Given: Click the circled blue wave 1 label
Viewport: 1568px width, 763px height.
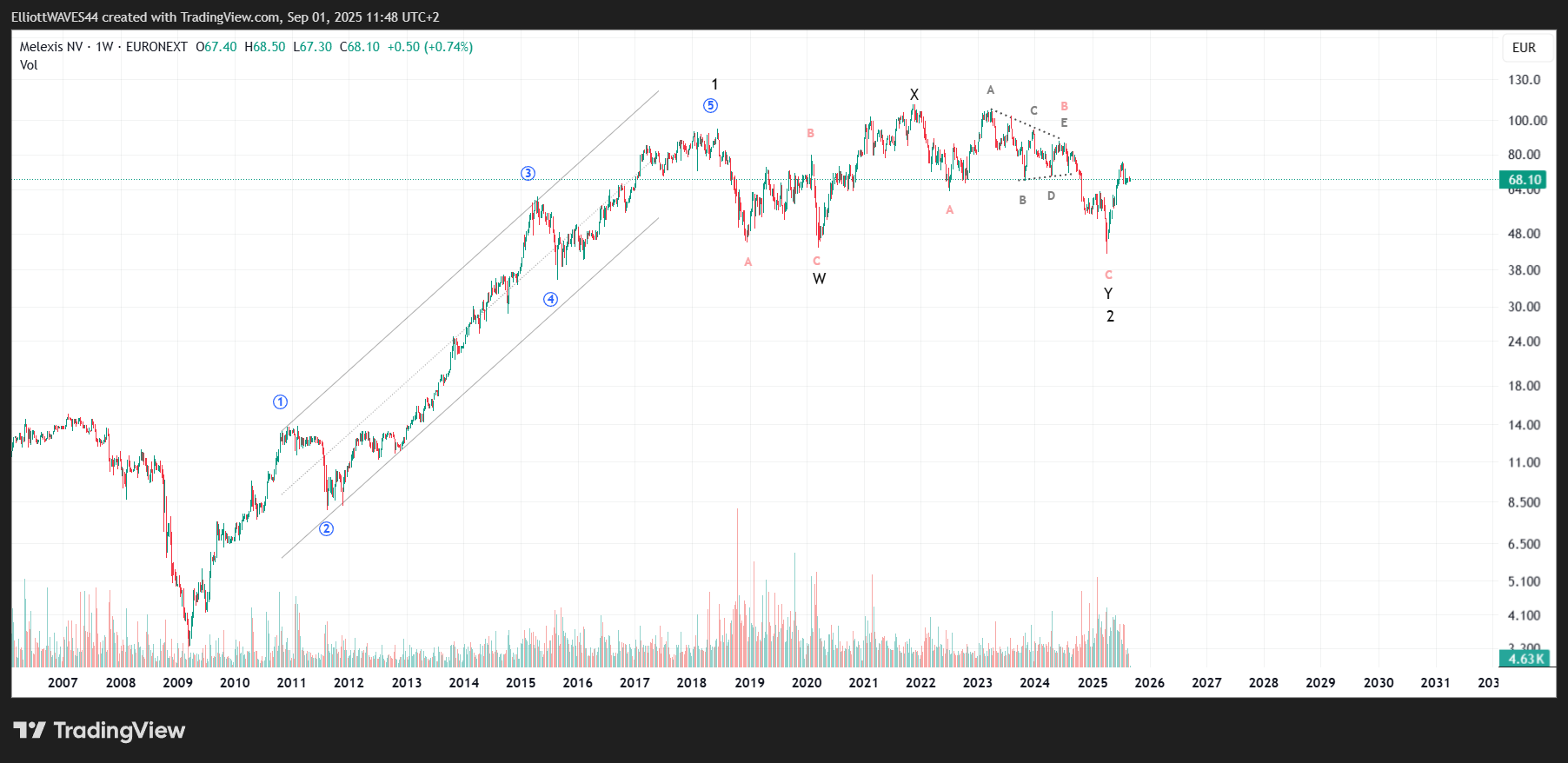Looking at the screenshot, I should point(280,401).
